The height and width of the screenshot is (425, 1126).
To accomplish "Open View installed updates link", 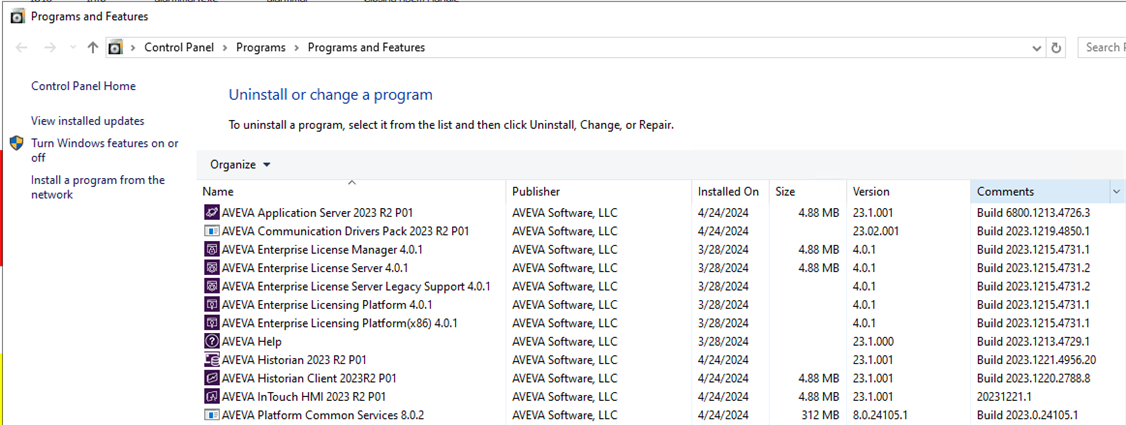I will pyautogui.click(x=88, y=121).
